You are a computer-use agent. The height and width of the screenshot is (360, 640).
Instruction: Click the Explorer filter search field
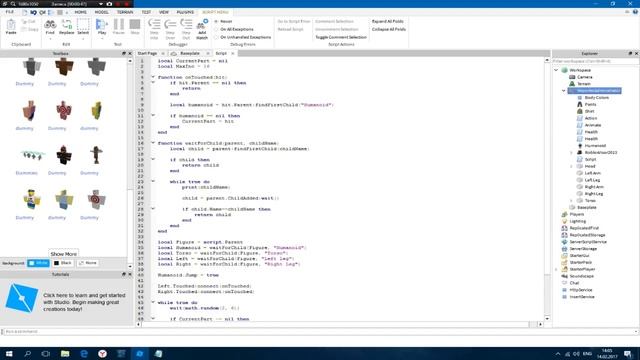(x=595, y=61)
